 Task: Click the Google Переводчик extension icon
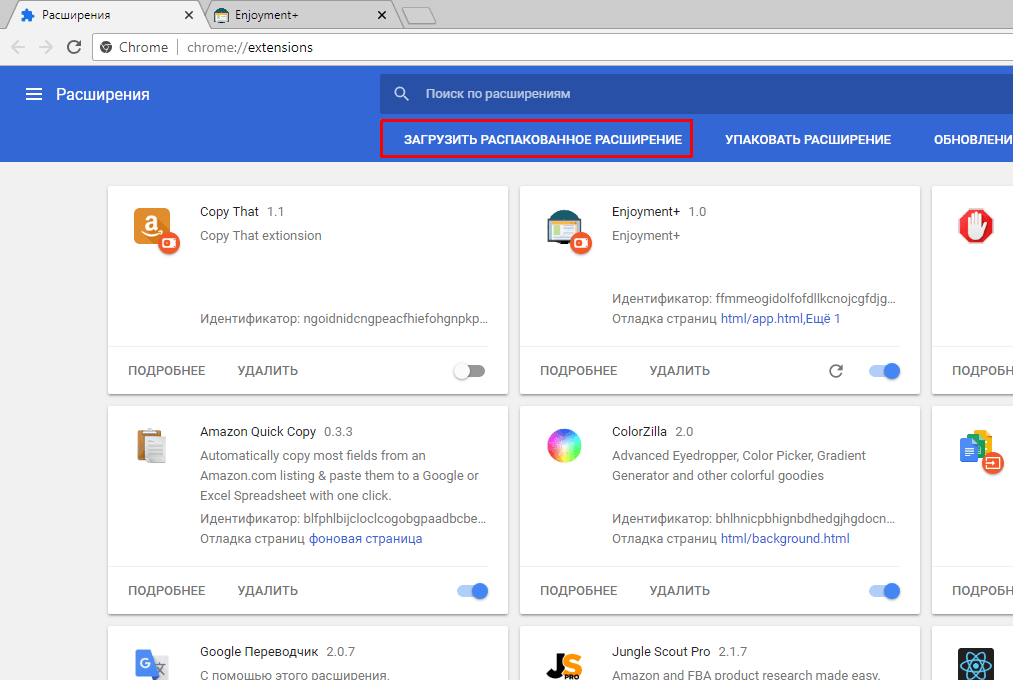click(x=151, y=664)
